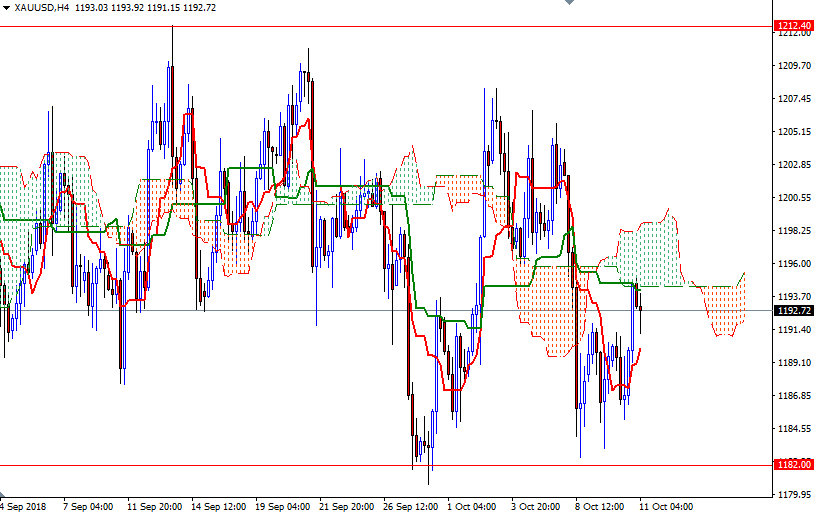
Task: Click the 11 Oct 04:00 date label
Action: (x=667, y=506)
